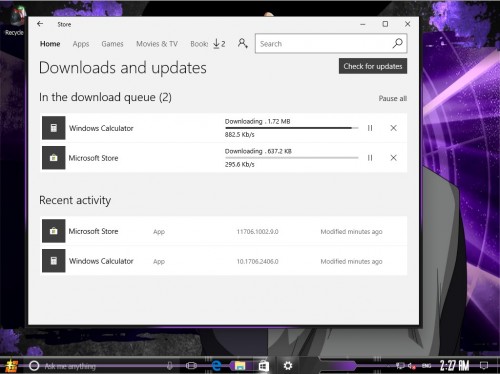The height and width of the screenshot is (374, 500).
Task: Click Modified minutes ago for Microsoft Store
Action: [x=351, y=232]
